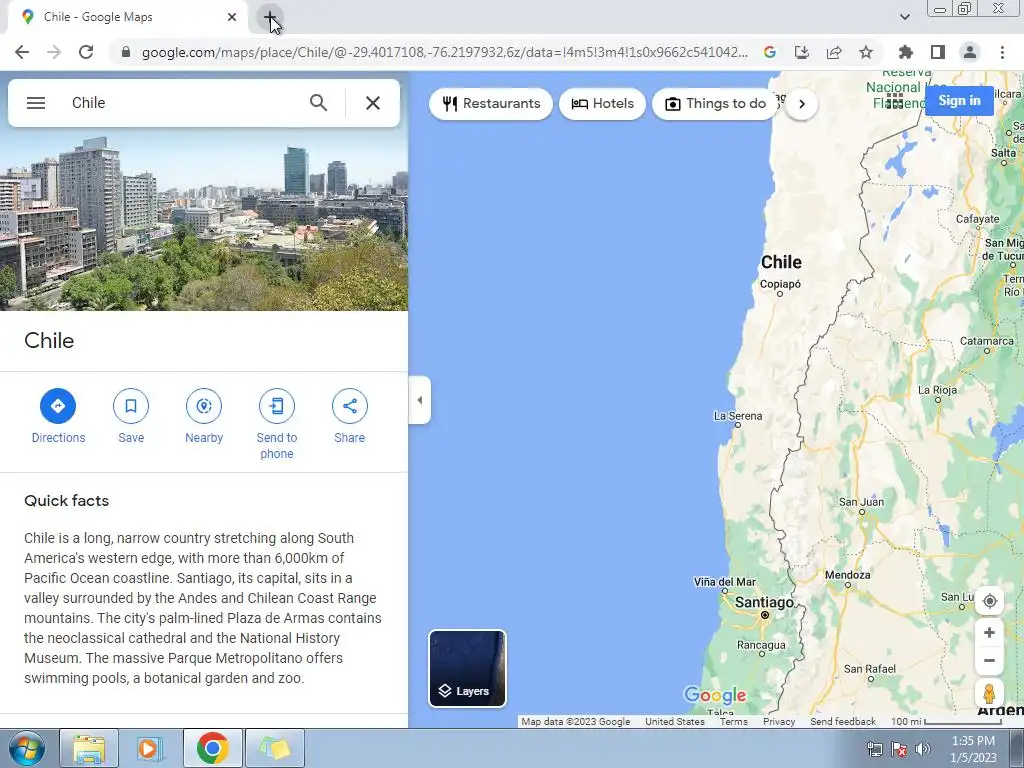
Task: Go back in browser history
Action: click(22, 52)
